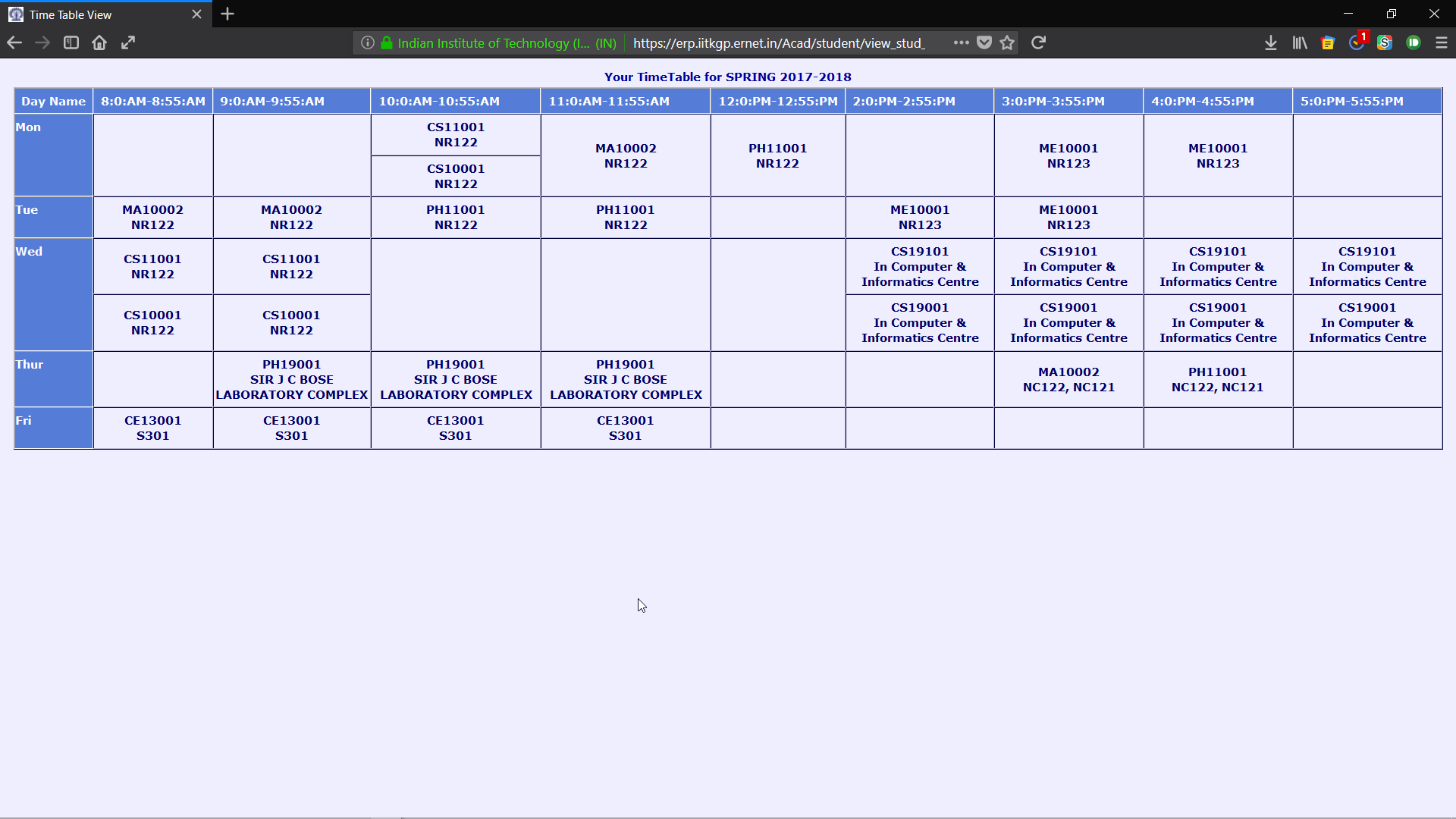This screenshot has height=819, width=1456.
Task: Go to the Firefox home page
Action: click(99, 43)
